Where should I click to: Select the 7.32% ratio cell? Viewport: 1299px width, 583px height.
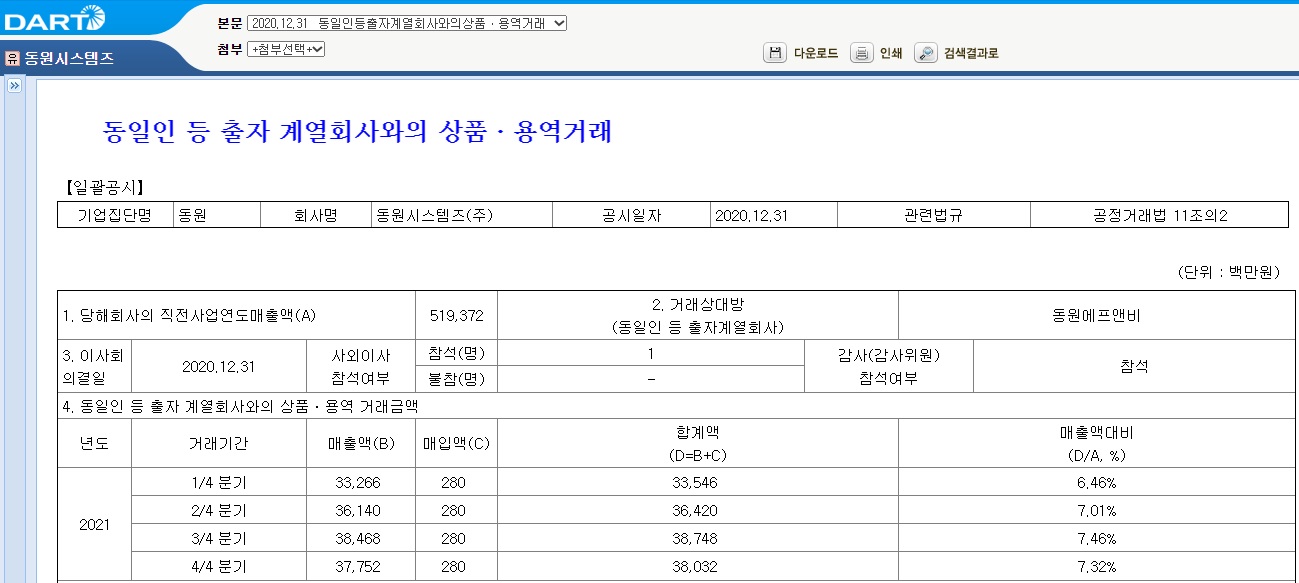coord(1096,566)
